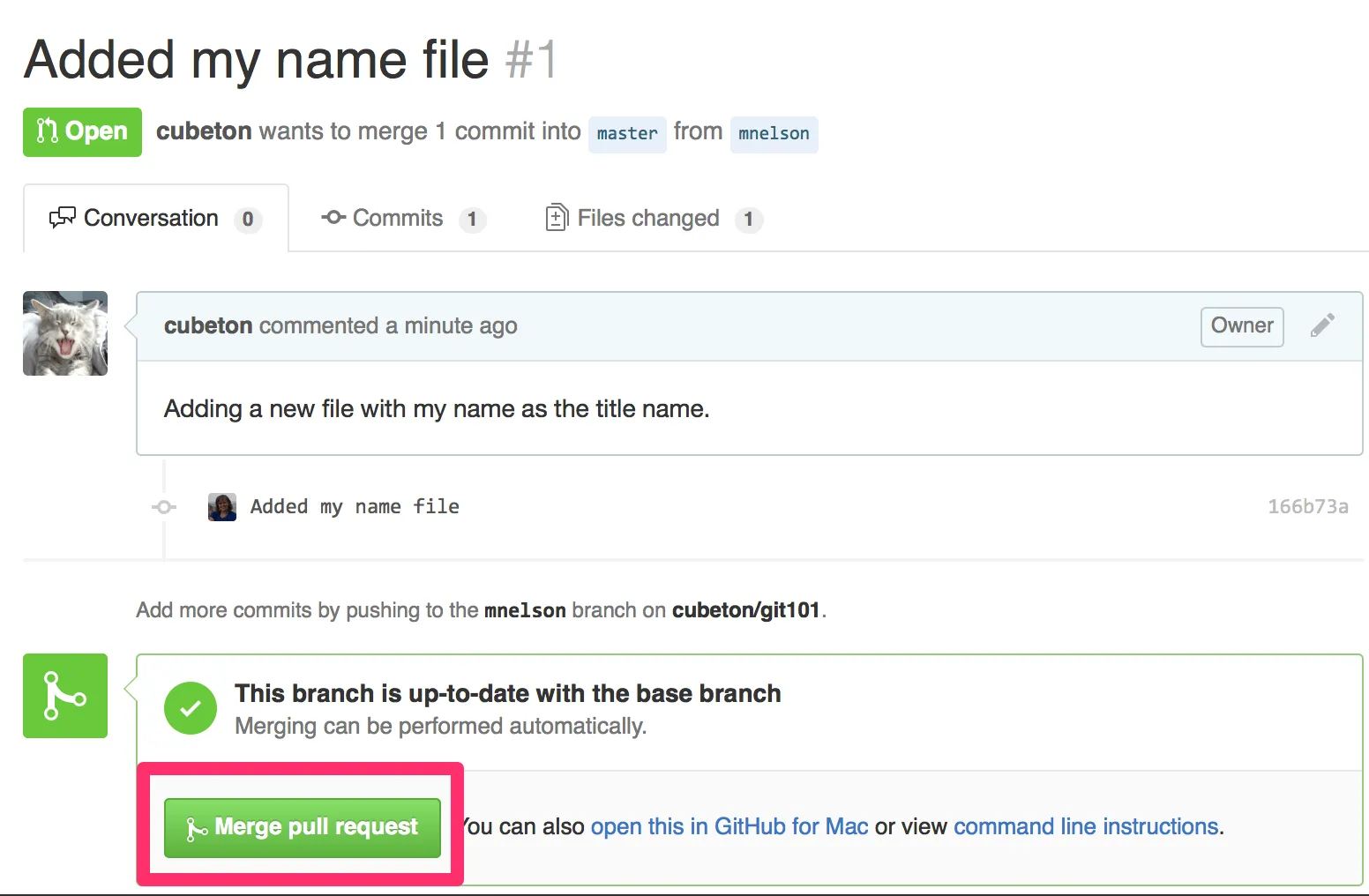Click the mnelson branch label

pos(774,134)
